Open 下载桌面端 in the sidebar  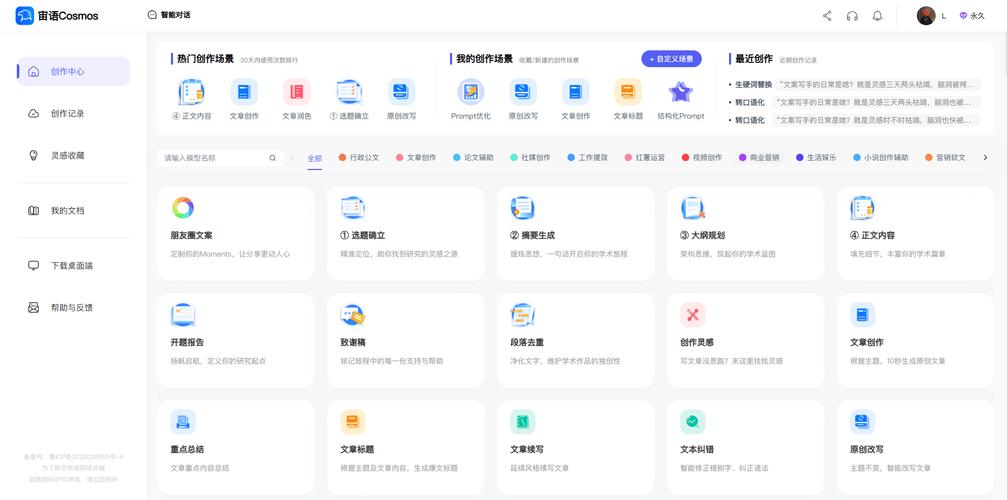[x=72, y=266]
